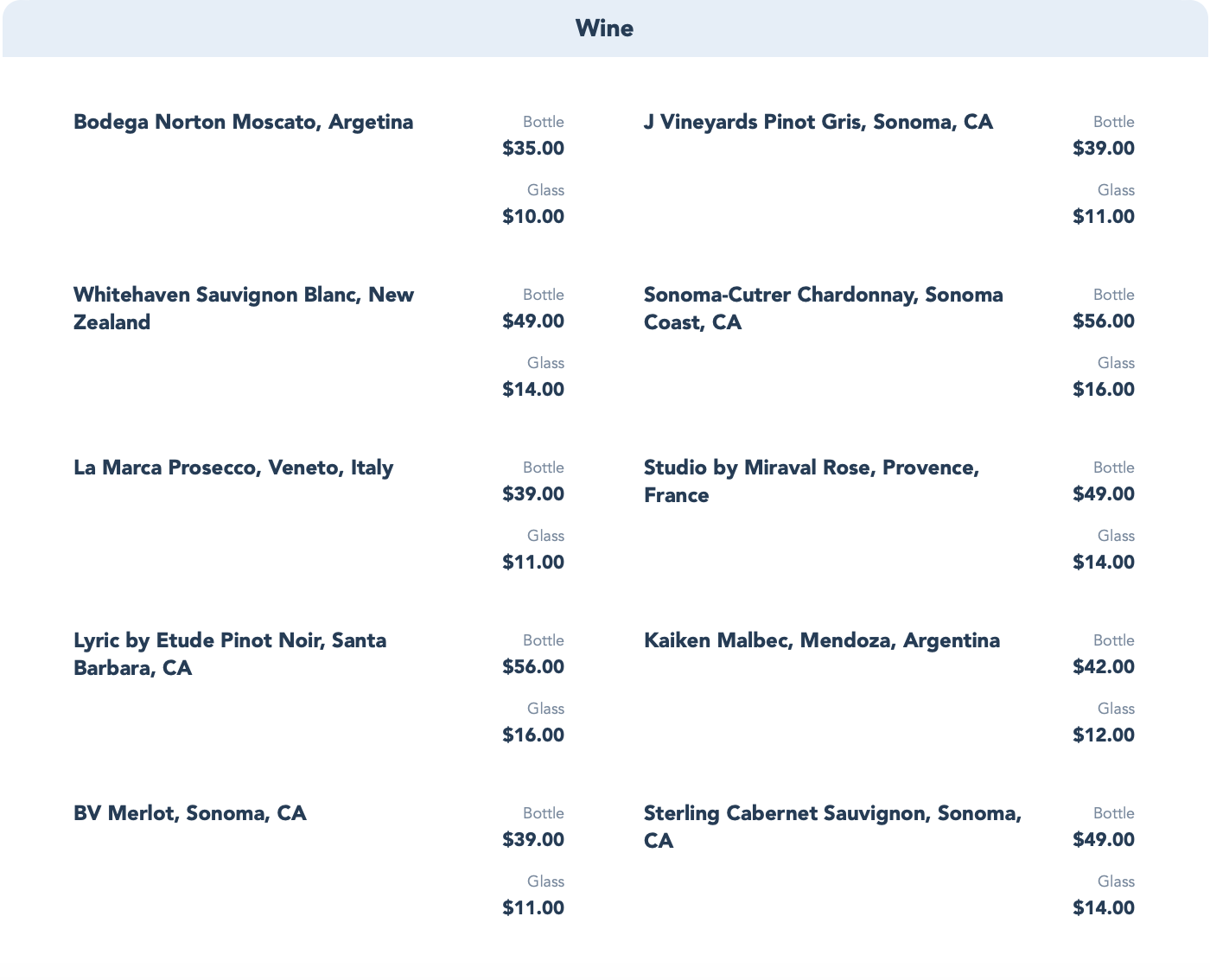Choose BV Merlot, Sonoma entry
The height and width of the screenshot is (980, 1210).
point(190,813)
